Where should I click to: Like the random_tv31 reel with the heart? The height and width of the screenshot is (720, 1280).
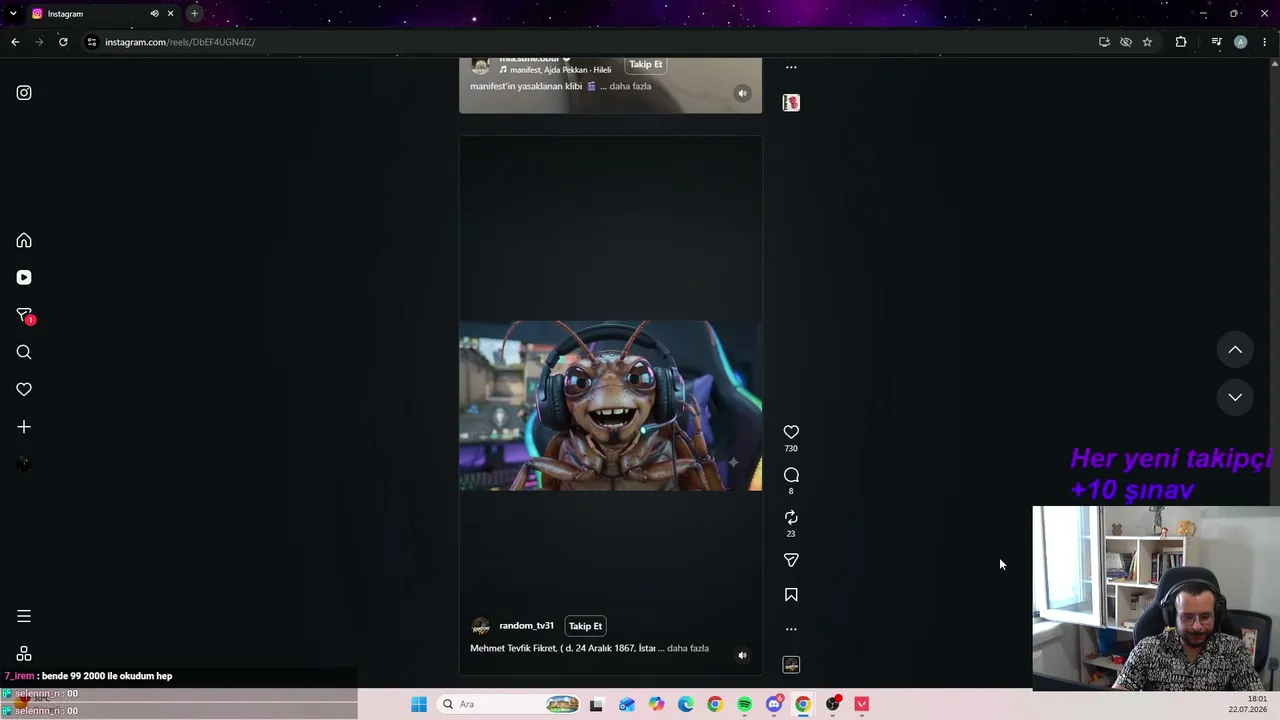pyautogui.click(x=791, y=432)
